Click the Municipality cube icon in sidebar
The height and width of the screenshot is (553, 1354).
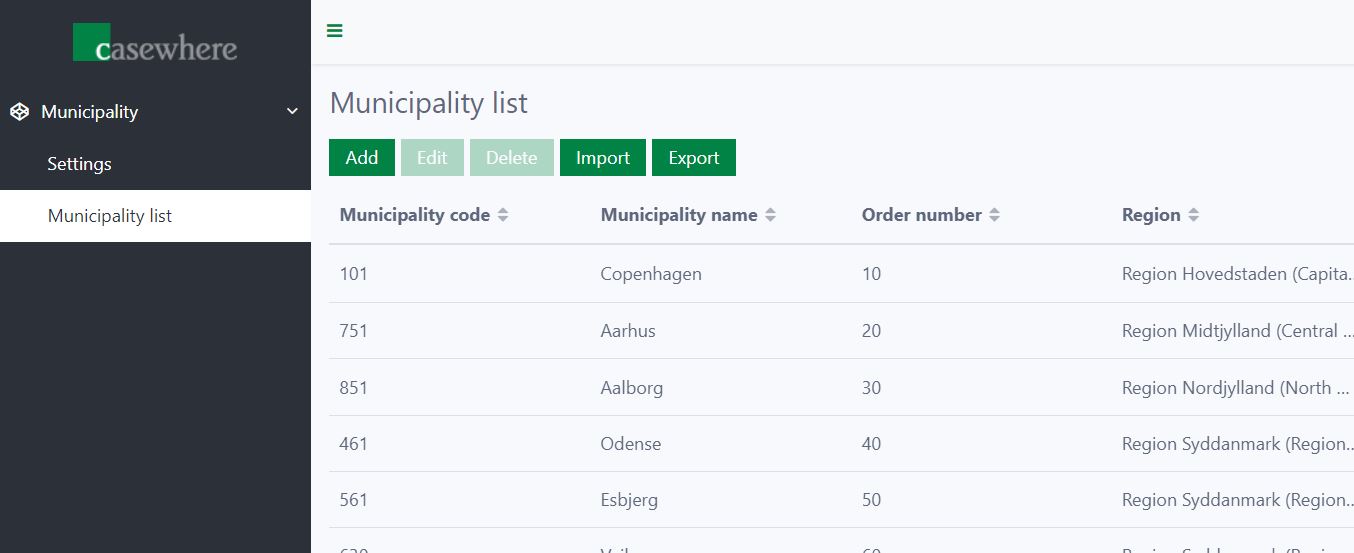[x=20, y=112]
